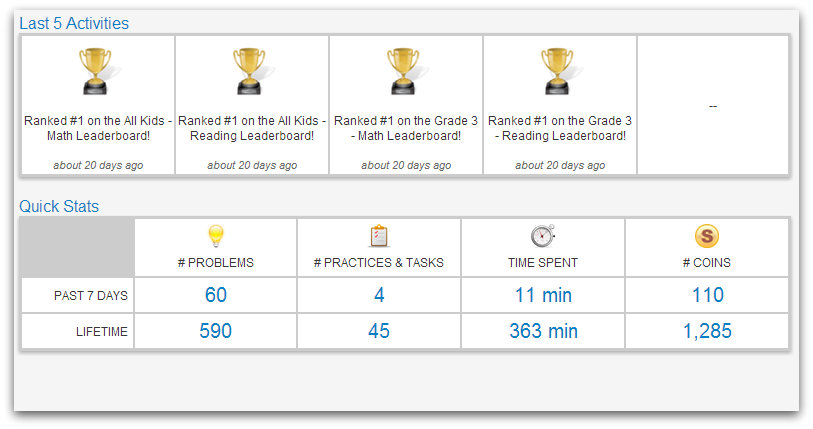Click the lightbulb icon above # PROBLEMS

pos(216,236)
